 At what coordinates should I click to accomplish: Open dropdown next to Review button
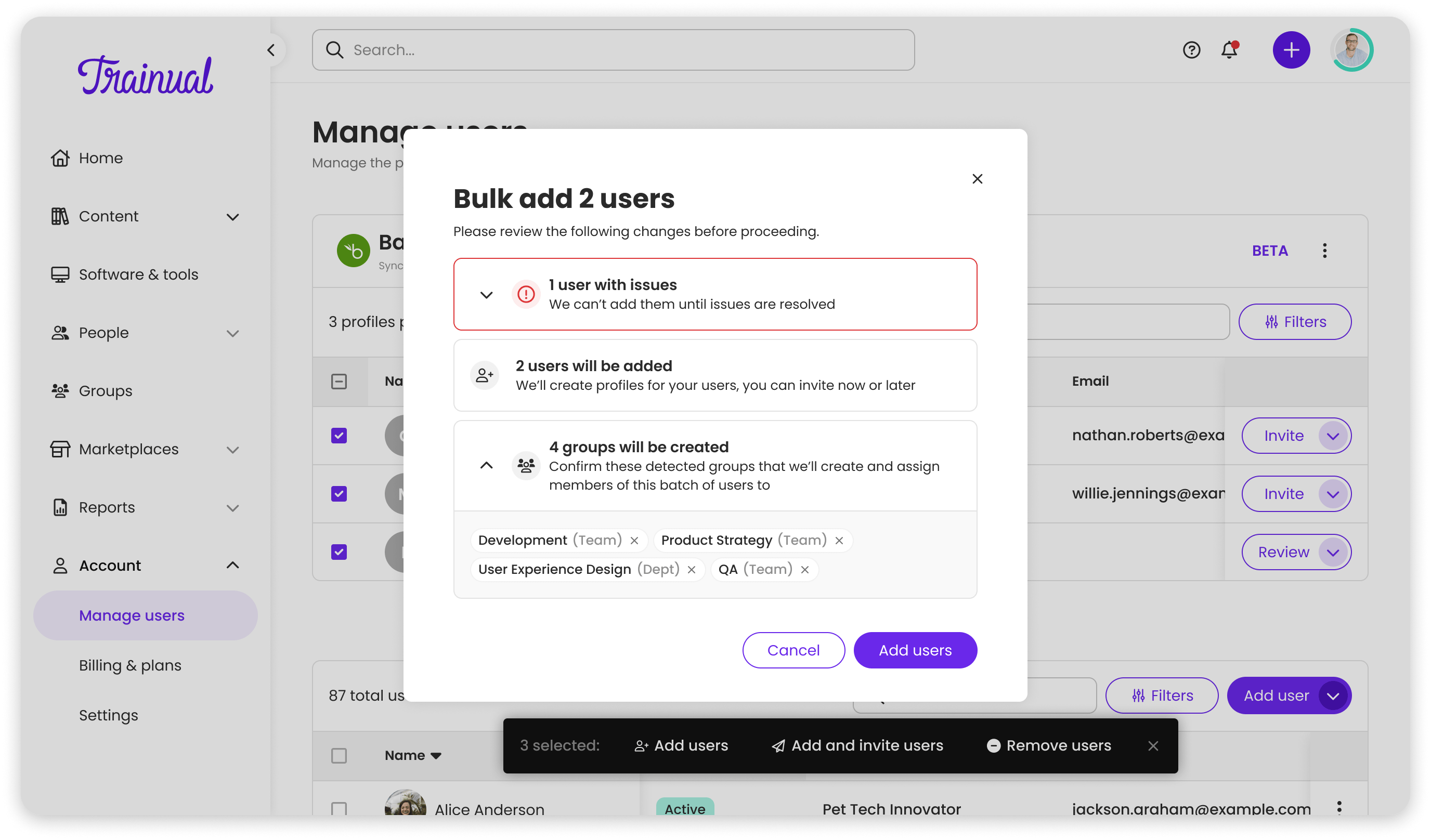1333,552
